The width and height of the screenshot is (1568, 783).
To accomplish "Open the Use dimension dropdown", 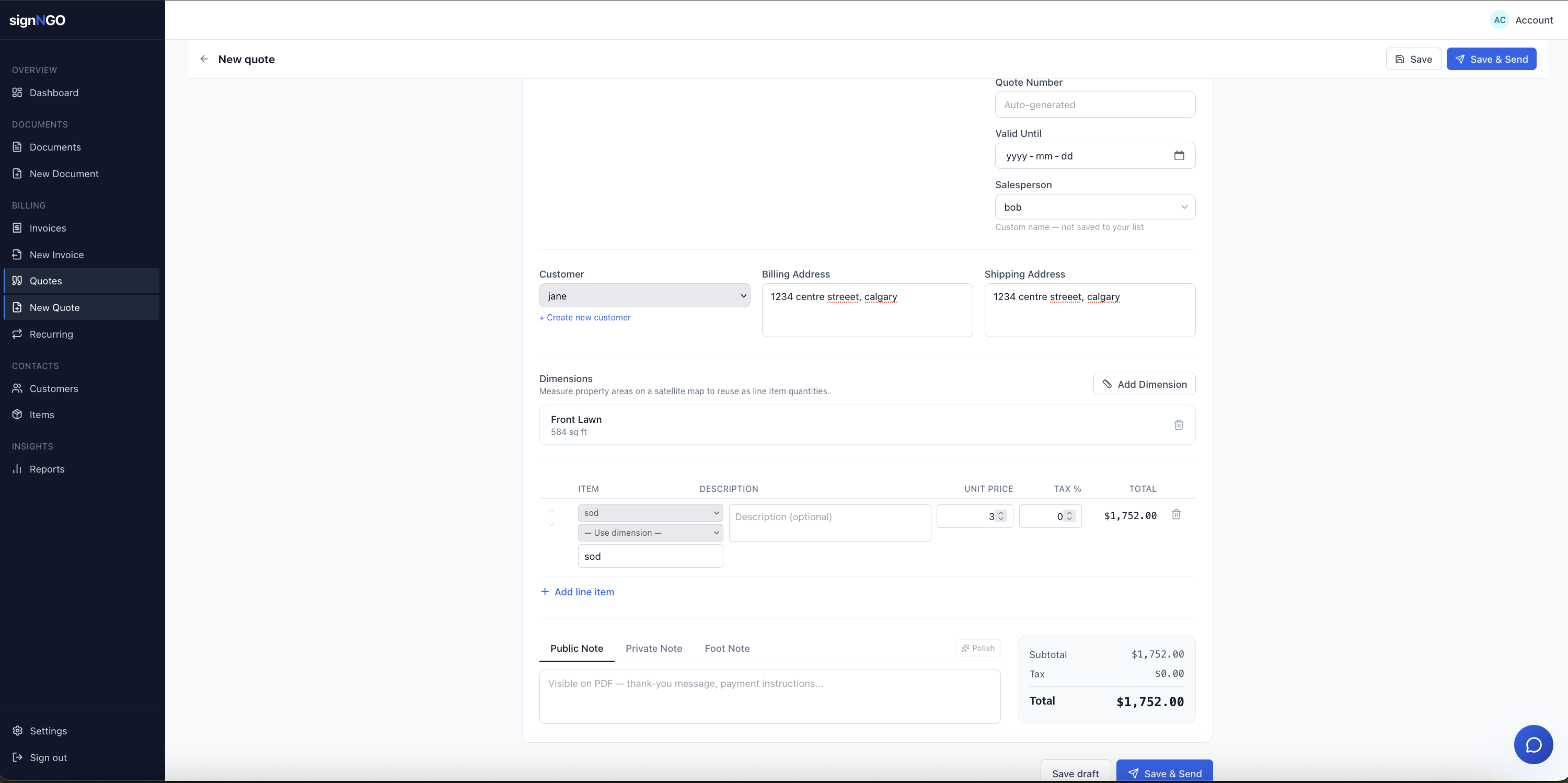I will 651,533.
